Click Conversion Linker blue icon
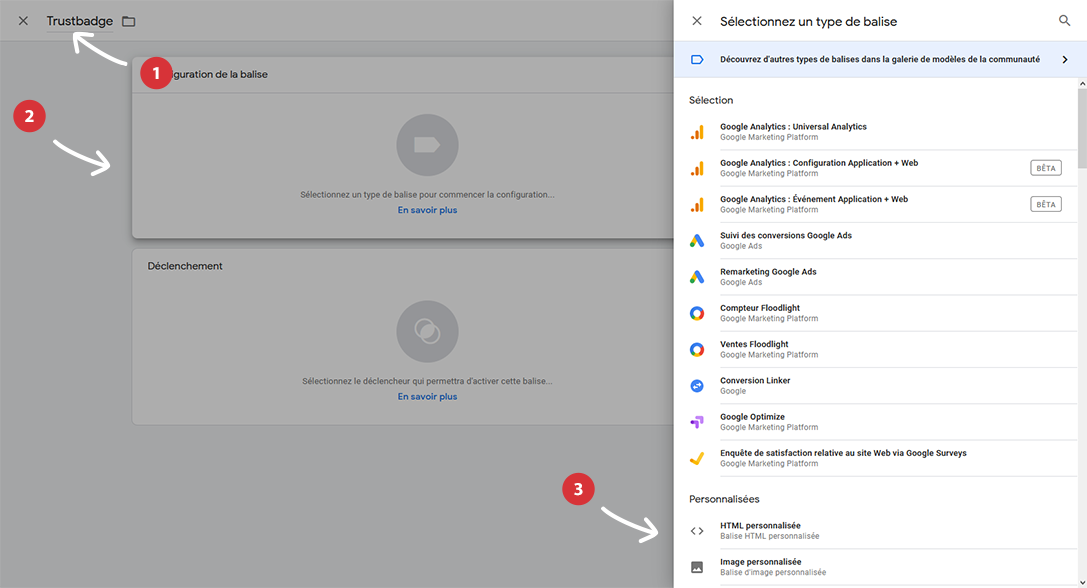Screen dimensions: 1087x588 (697, 386)
